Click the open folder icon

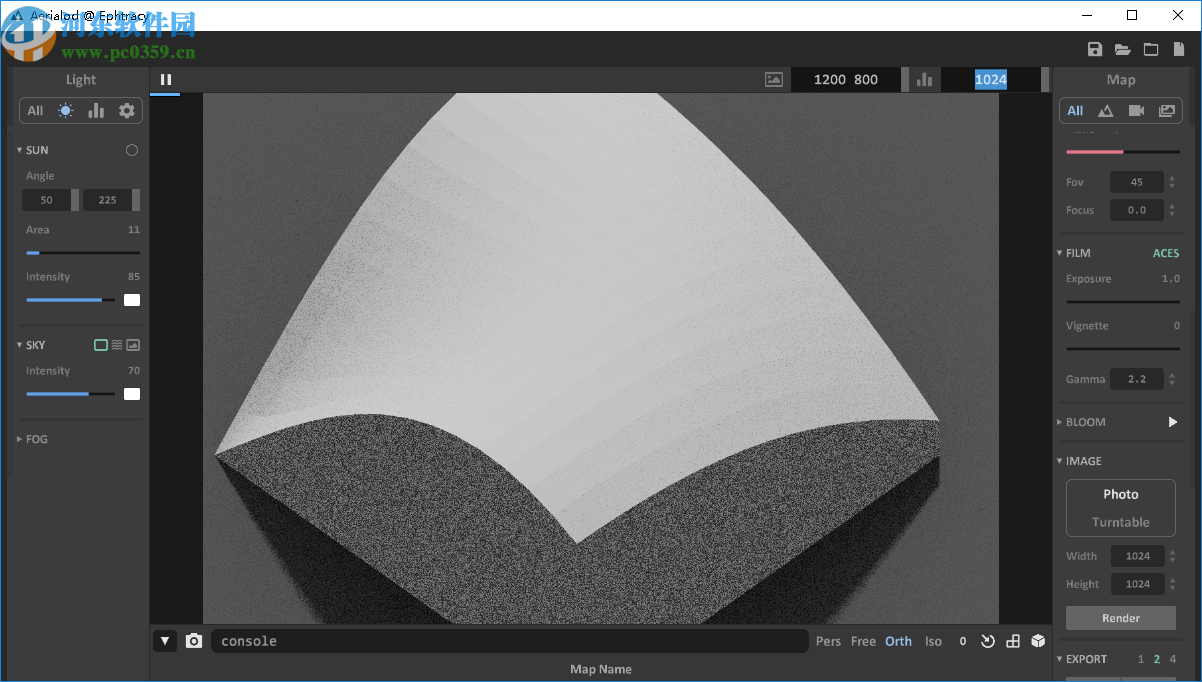(1123, 49)
